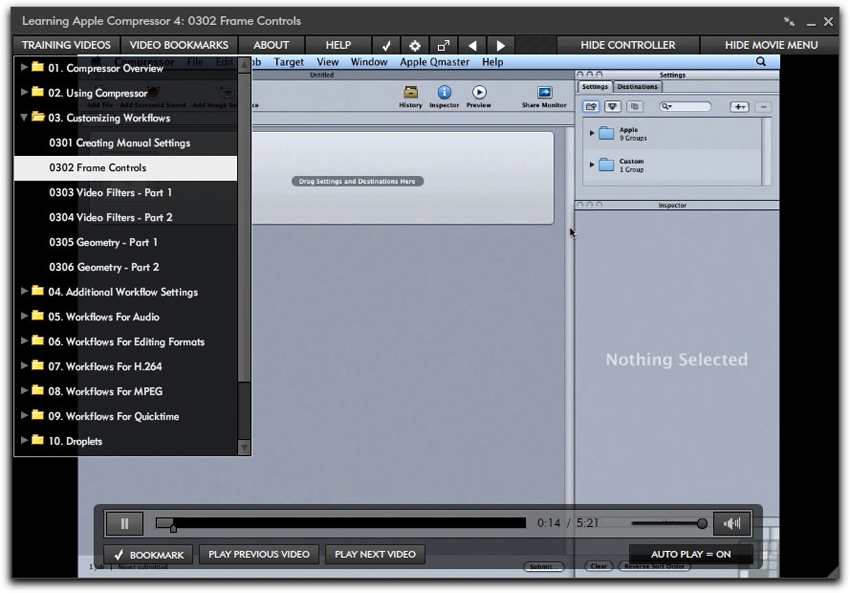Click the Submit button in the batch window
This screenshot has width=850, height=593.
point(543,566)
